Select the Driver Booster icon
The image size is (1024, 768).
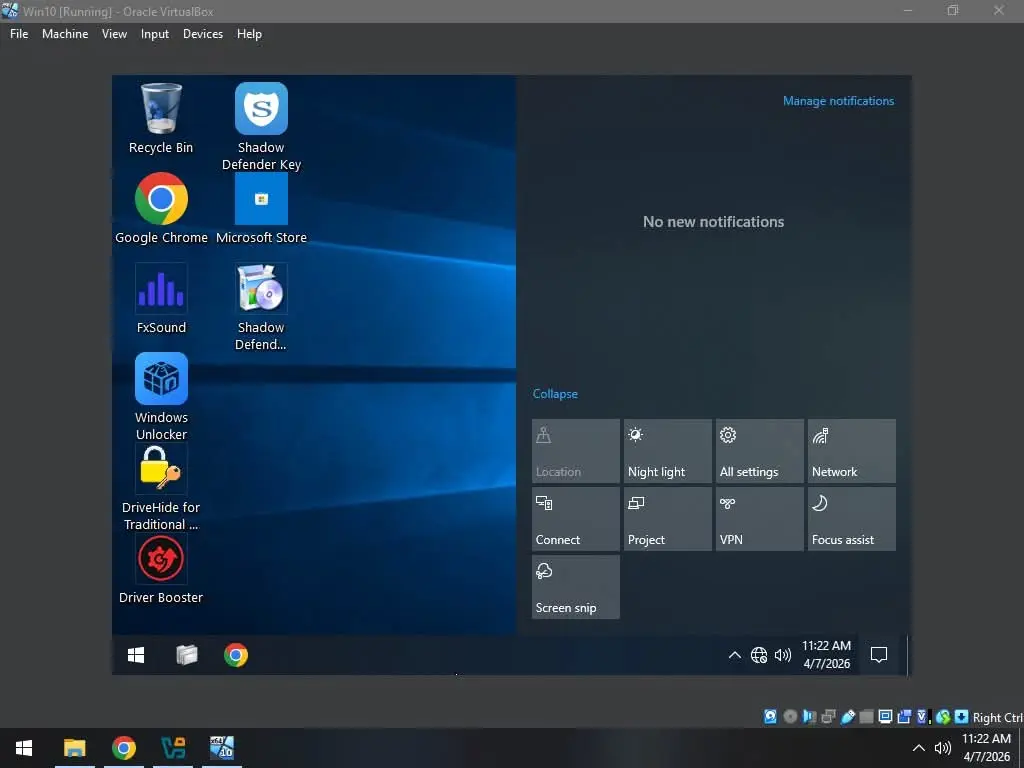161,569
